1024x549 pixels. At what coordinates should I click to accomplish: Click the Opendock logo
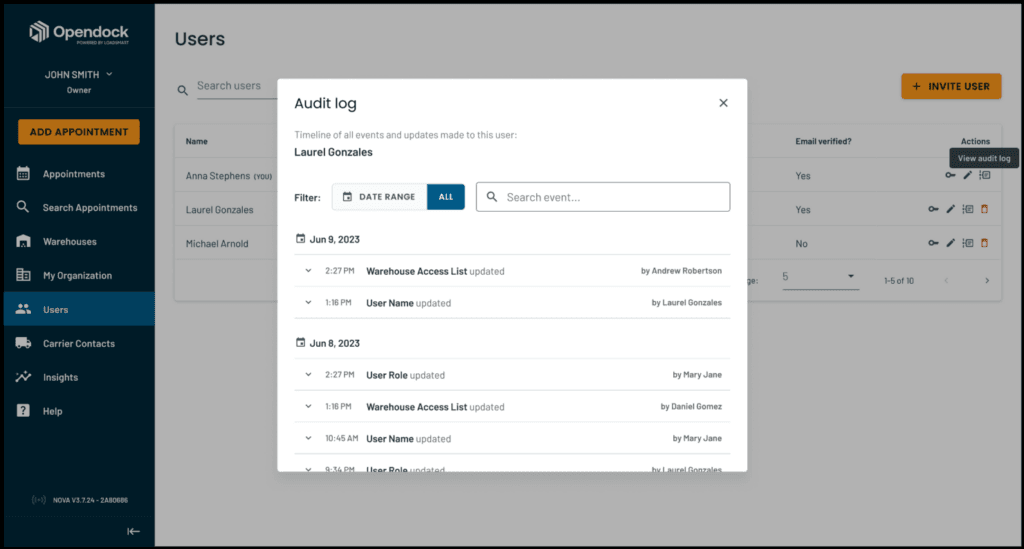[79, 32]
